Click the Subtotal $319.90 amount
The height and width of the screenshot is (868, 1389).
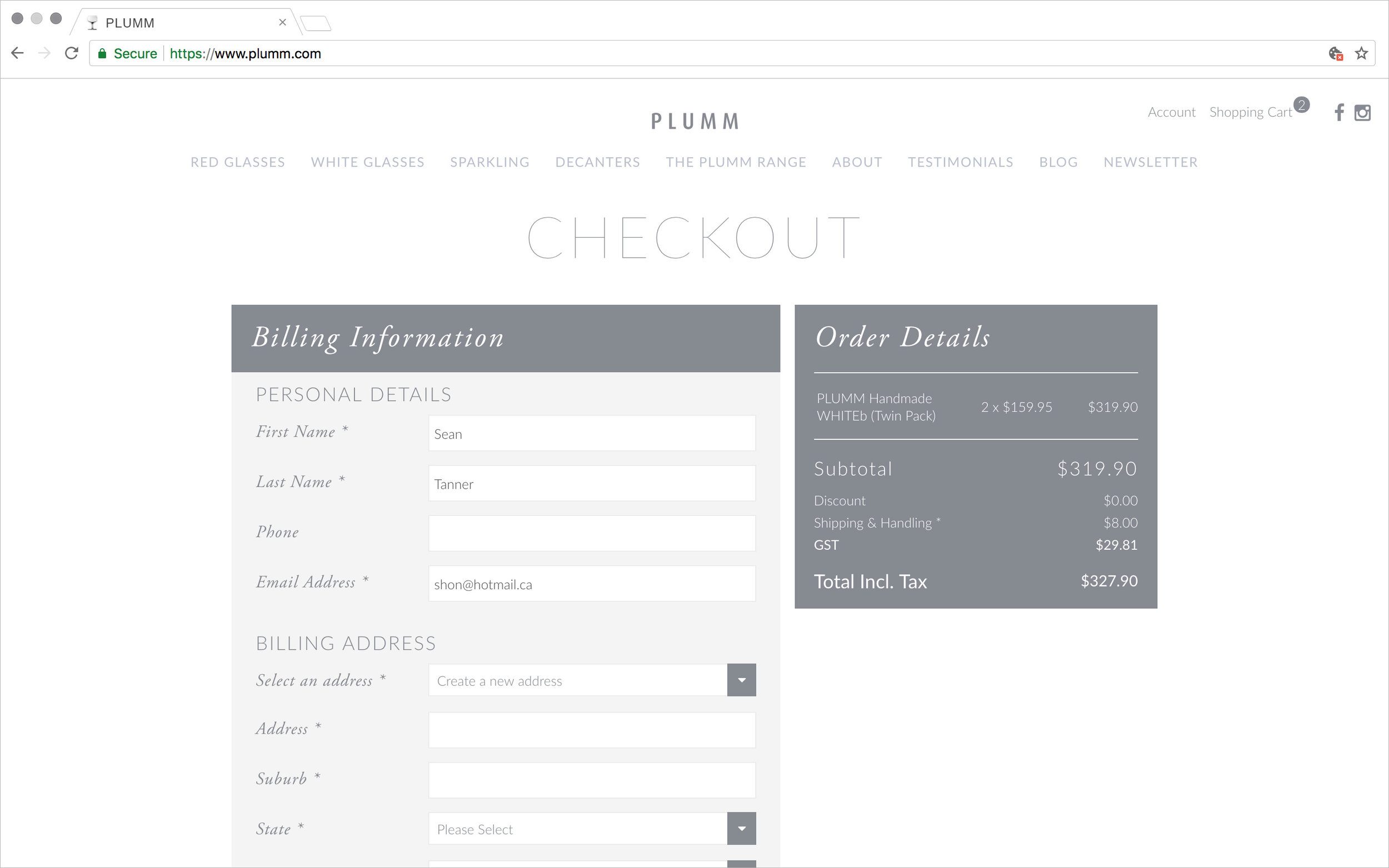[1097, 469]
